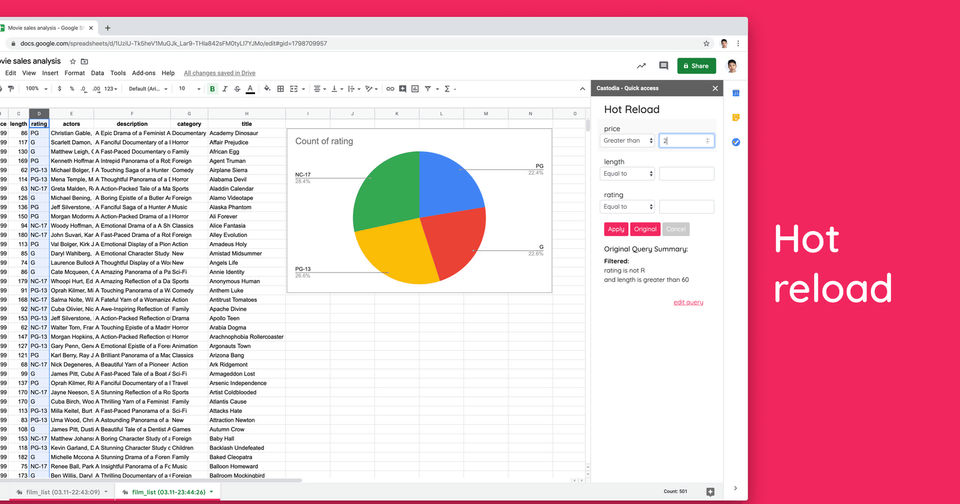
Task: Open the Insert menu
Action: click(x=50, y=73)
